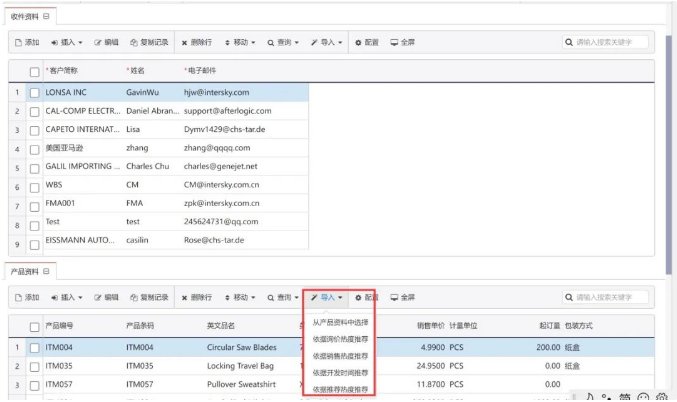Expand the 移动 dropdown in the 产品资料 toolbar

(x=245, y=298)
